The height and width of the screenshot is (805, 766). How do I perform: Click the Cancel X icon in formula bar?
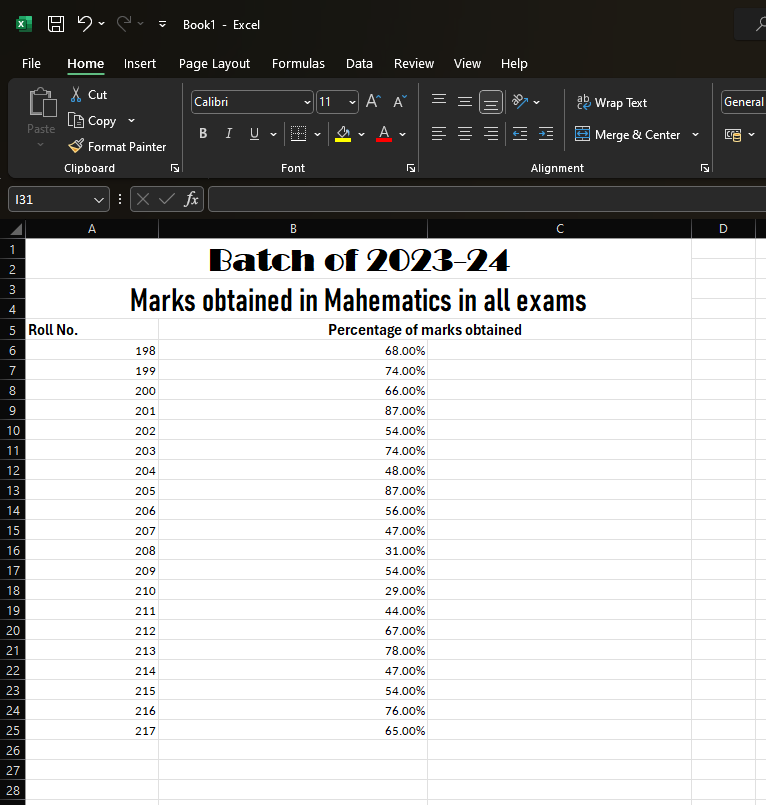pyautogui.click(x=143, y=199)
